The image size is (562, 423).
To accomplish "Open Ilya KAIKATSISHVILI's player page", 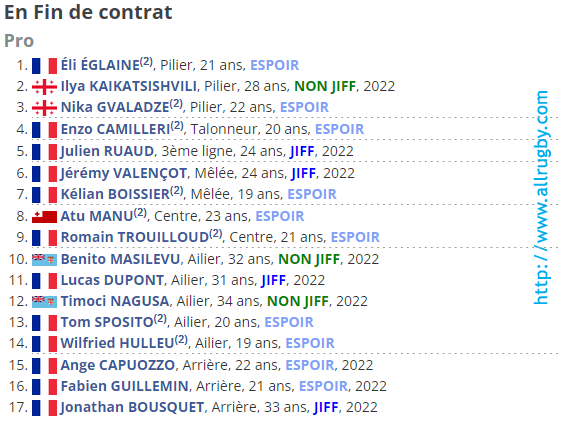I will pyautogui.click(x=129, y=86).
